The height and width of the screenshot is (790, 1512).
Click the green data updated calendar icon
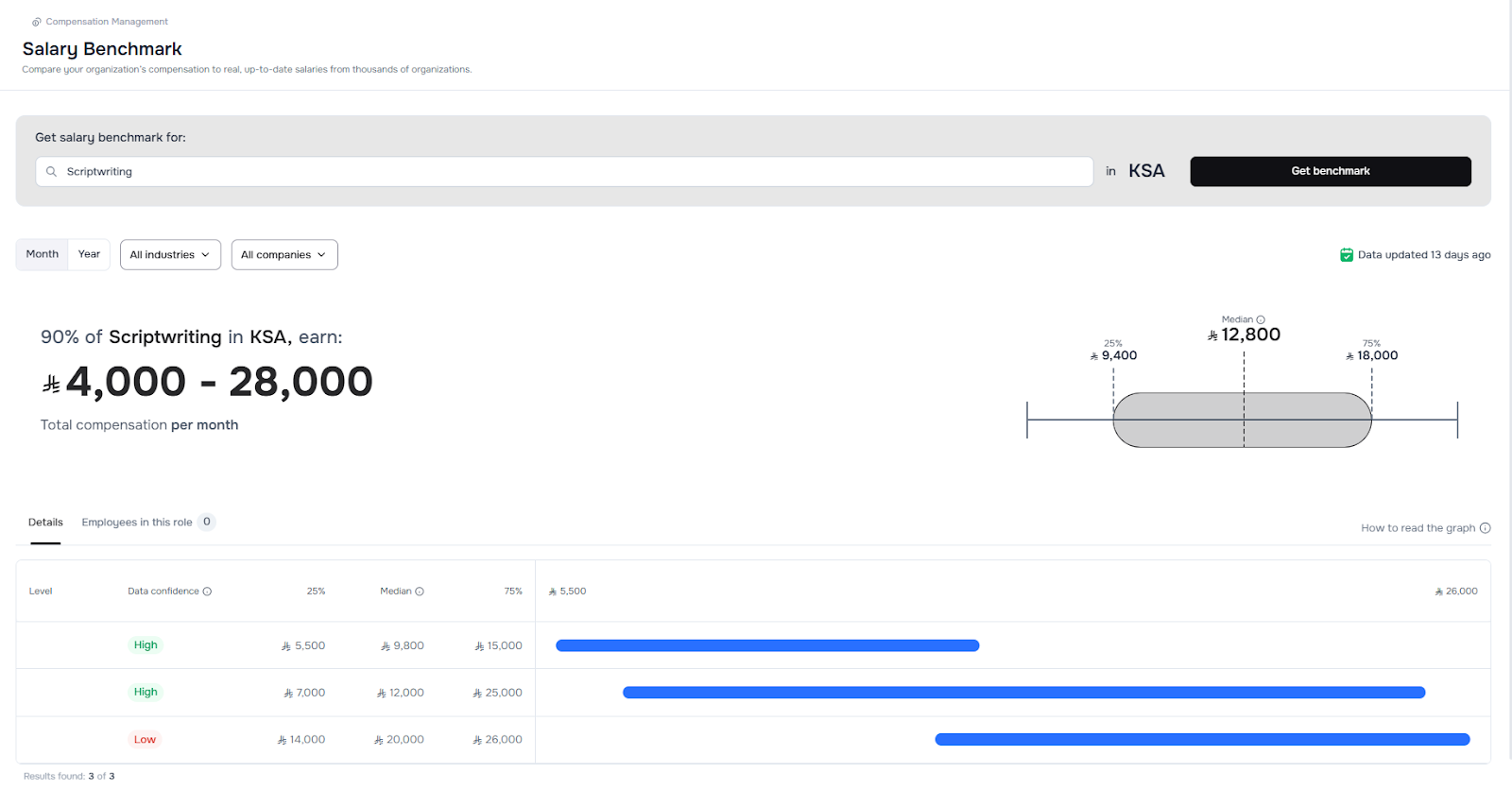tap(1346, 255)
